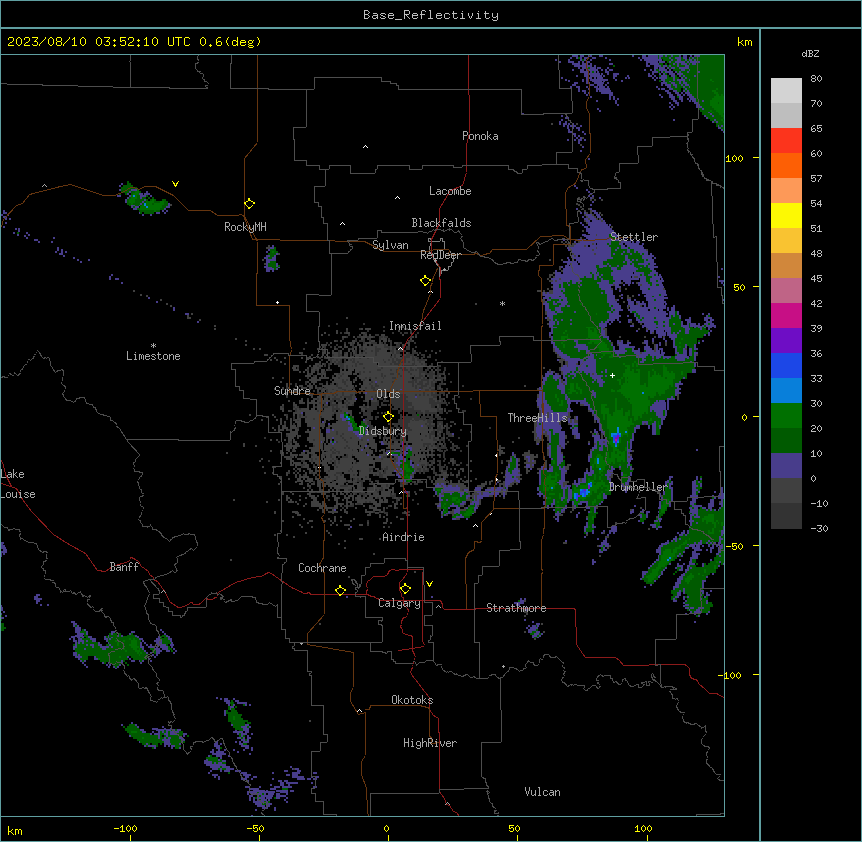Click the RockyMH label
Screen dimensions: 862x842
pyautogui.click(x=245, y=227)
